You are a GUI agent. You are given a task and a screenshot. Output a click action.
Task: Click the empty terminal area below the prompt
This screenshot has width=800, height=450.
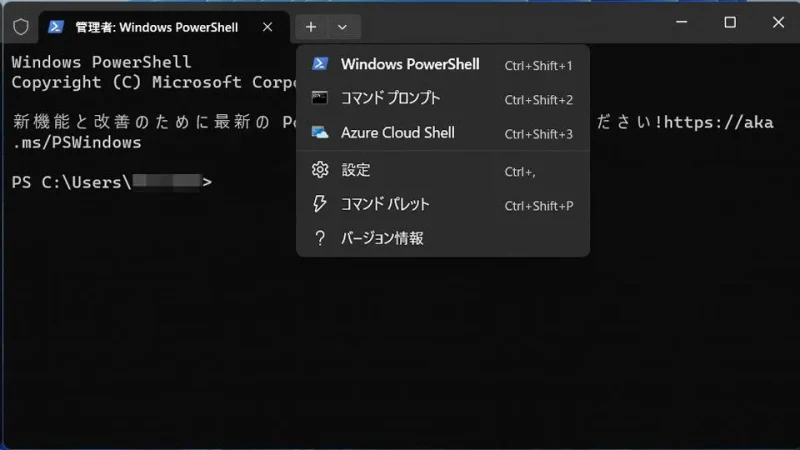[x=400, y=350]
